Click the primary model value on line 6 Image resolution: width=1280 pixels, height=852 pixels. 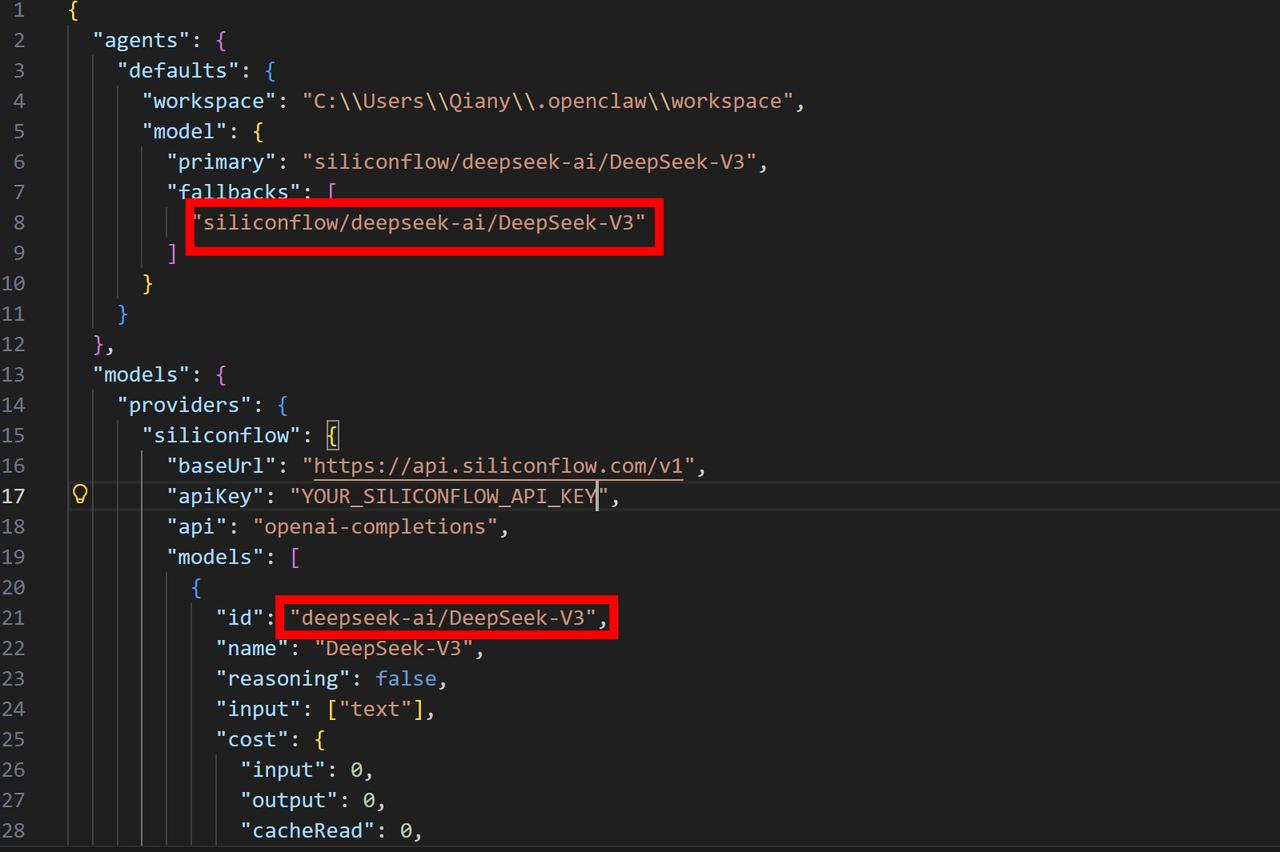point(529,161)
